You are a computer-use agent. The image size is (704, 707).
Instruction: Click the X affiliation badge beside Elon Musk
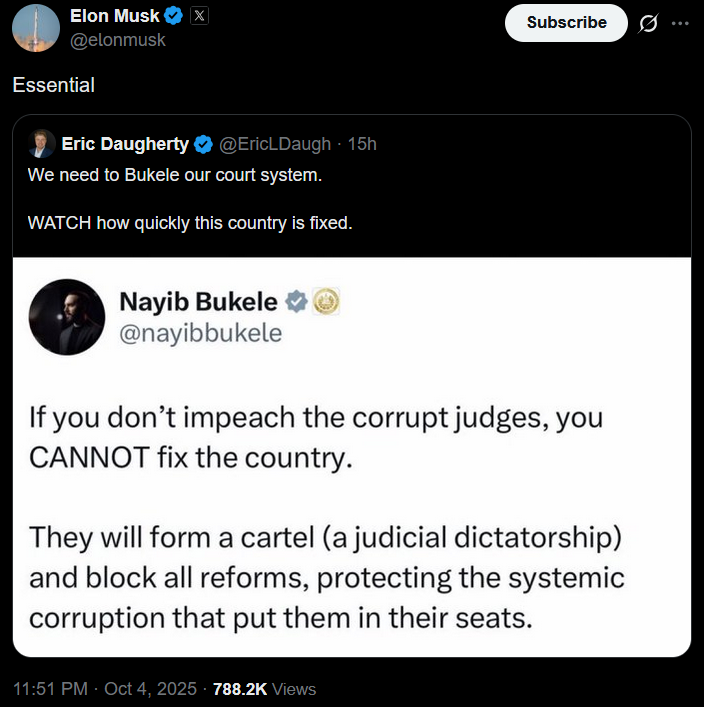(x=199, y=16)
